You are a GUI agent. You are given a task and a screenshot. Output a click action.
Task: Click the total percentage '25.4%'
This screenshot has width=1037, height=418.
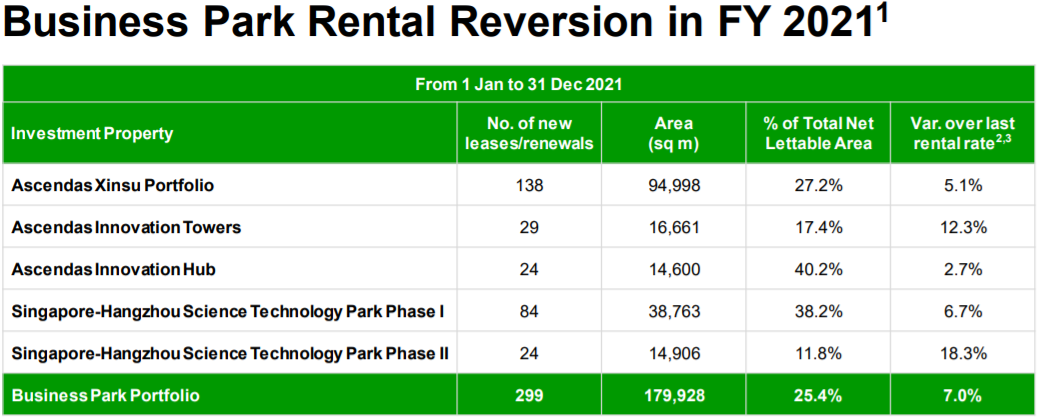[818, 396]
